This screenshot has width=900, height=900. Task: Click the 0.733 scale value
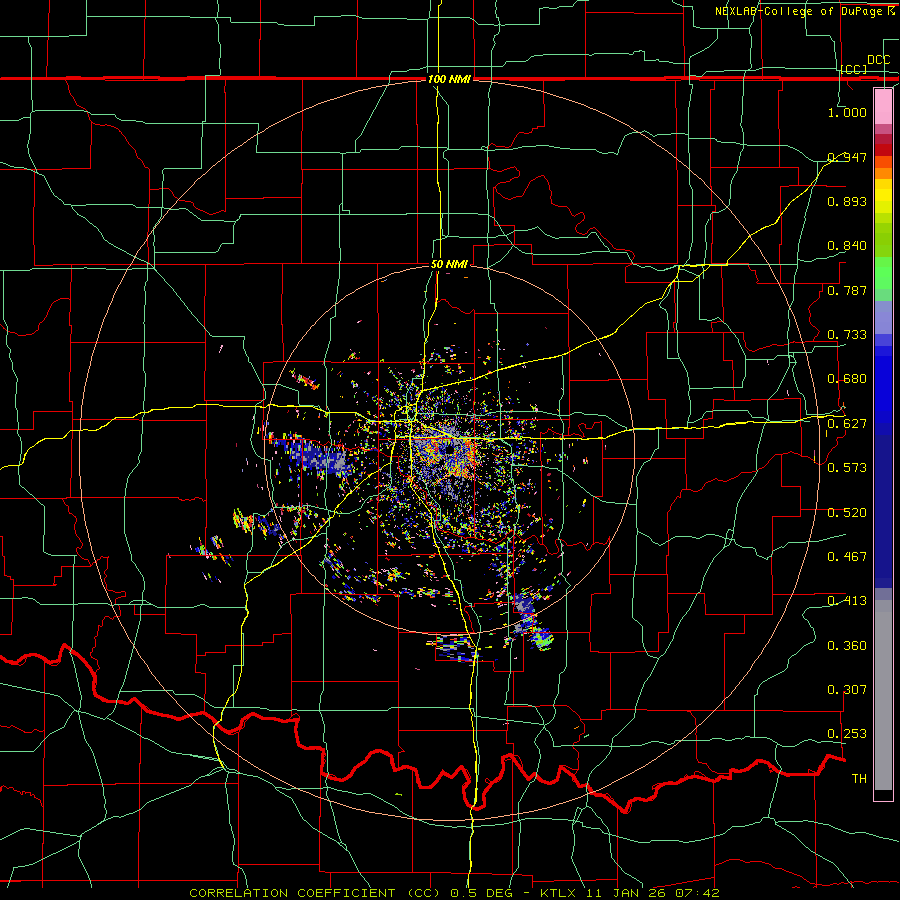coord(847,335)
